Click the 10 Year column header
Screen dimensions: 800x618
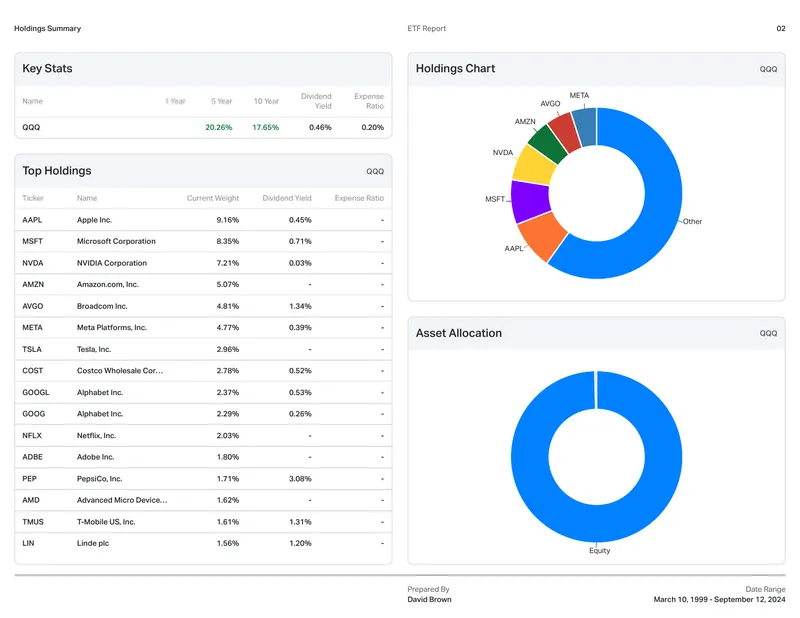pyautogui.click(x=266, y=101)
